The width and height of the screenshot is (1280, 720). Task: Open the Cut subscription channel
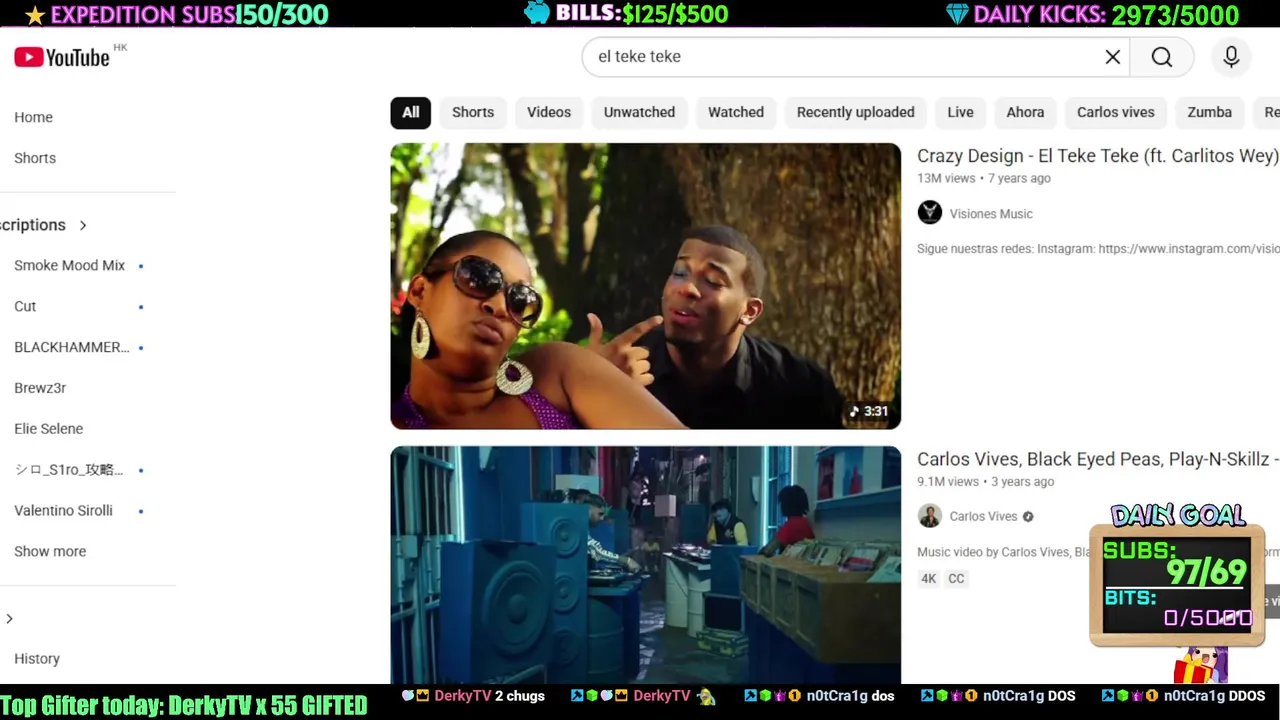25,307
